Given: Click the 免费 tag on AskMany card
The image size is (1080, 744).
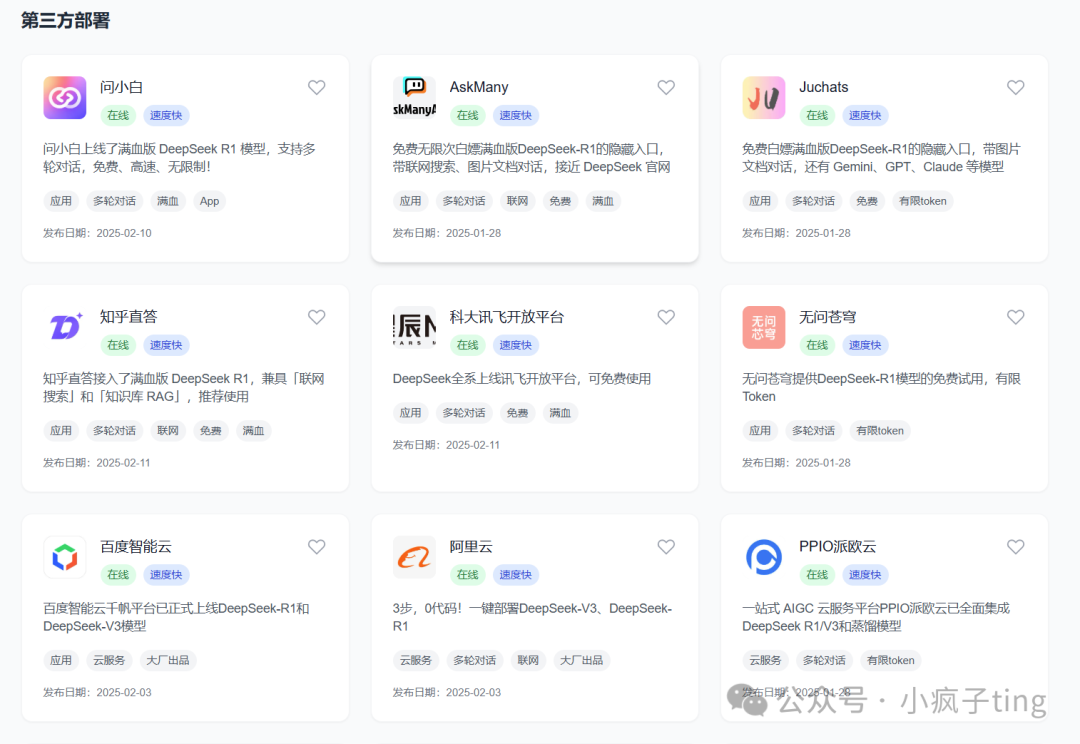Looking at the screenshot, I should click(x=560, y=201).
